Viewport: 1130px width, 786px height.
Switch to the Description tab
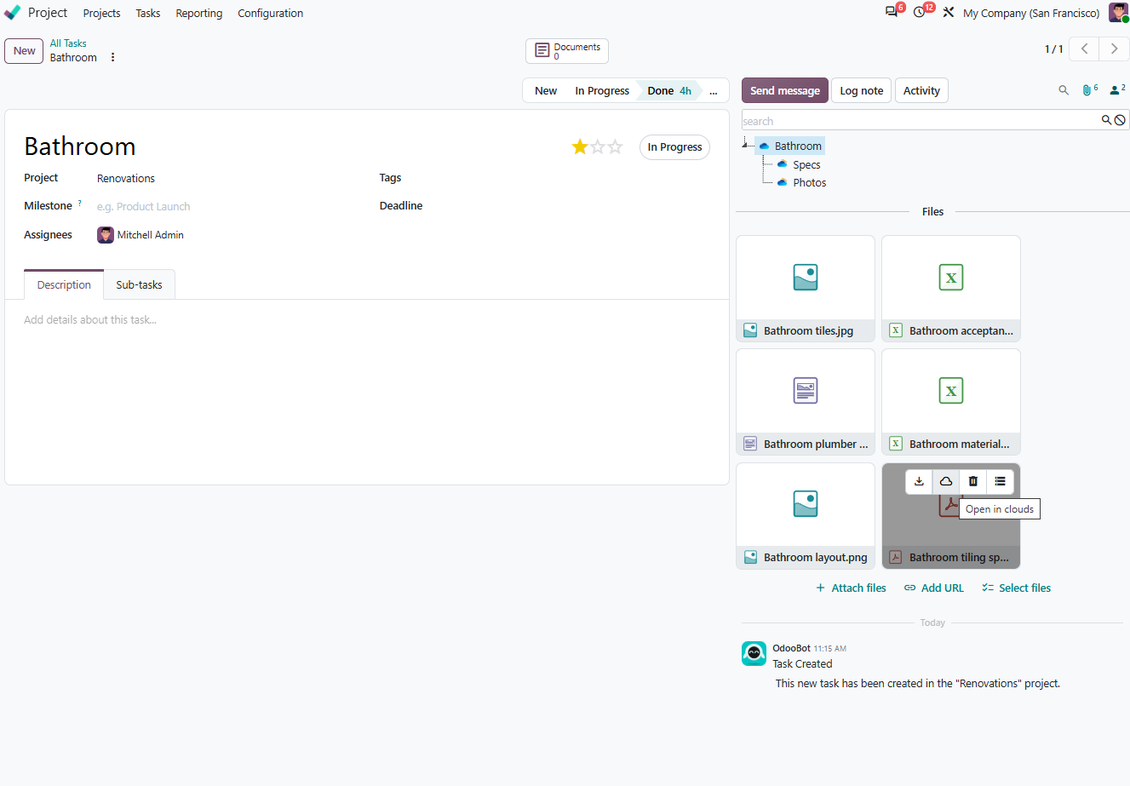click(64, 285)
